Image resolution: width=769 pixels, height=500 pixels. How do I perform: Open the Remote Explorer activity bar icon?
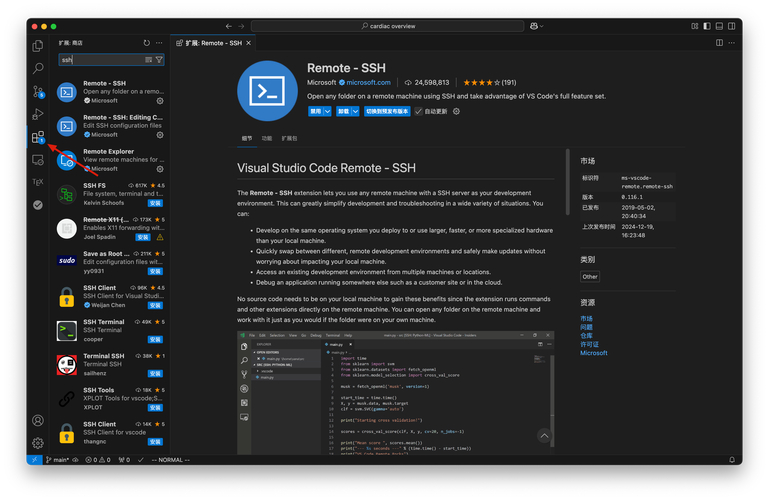tap(38, 160)
